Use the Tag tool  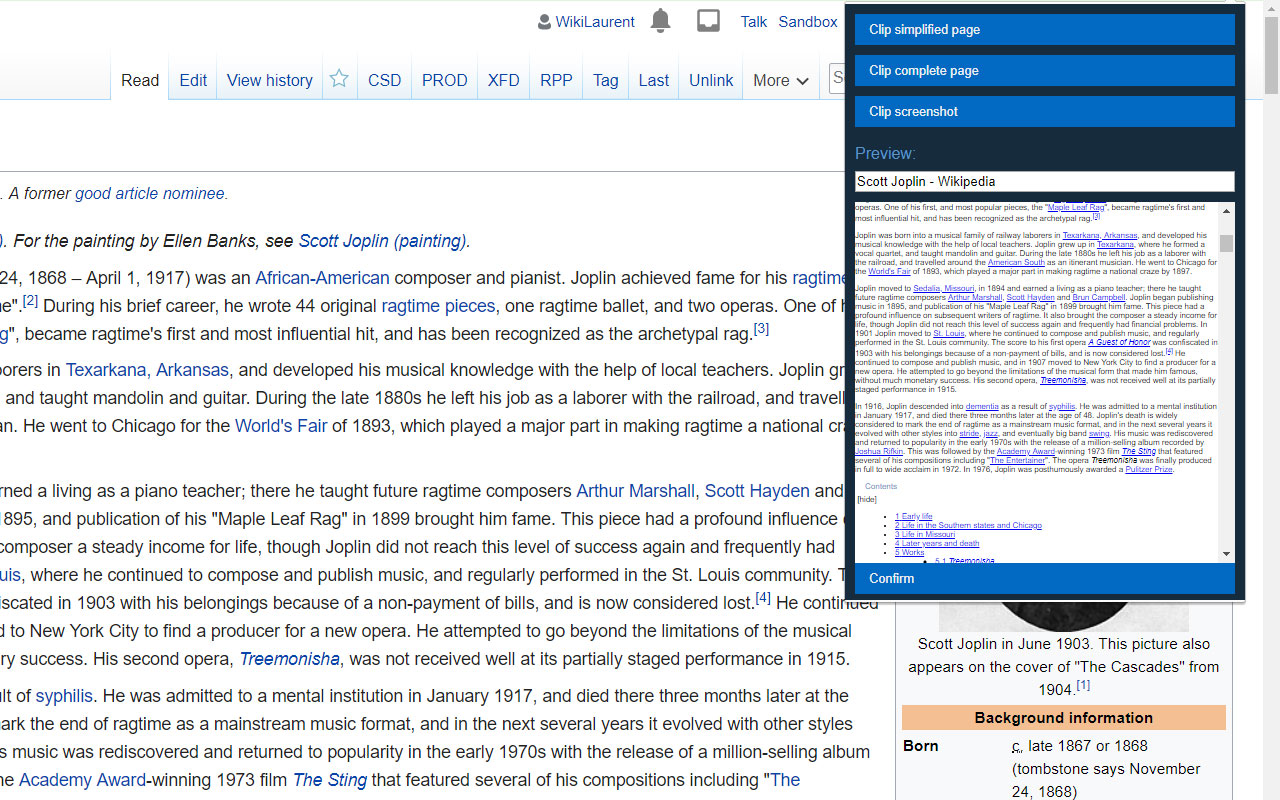[605, 80]
